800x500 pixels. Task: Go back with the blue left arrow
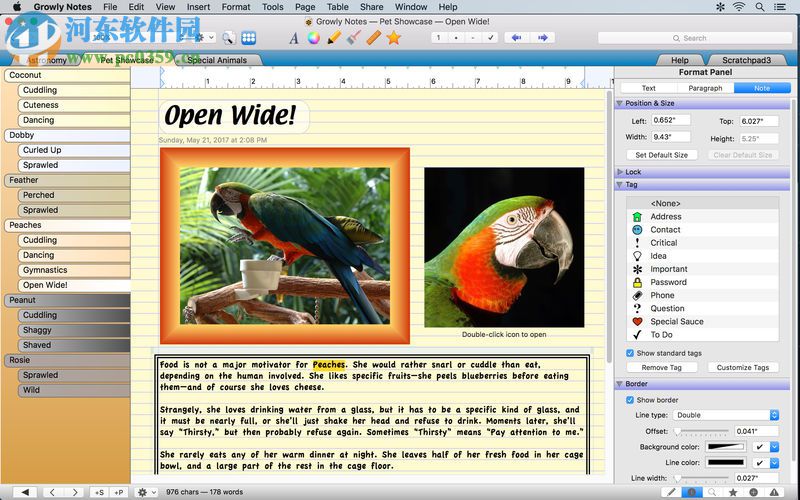point(516,38)
